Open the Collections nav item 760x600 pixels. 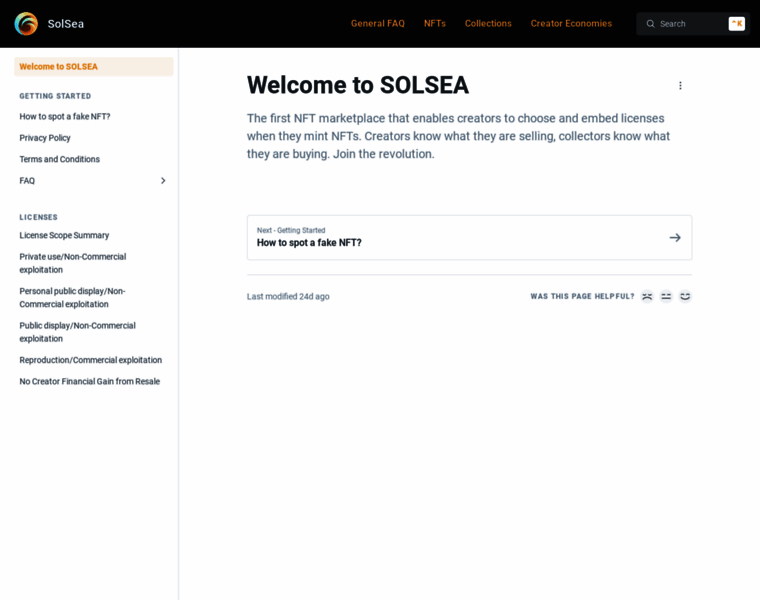[488, 23]
